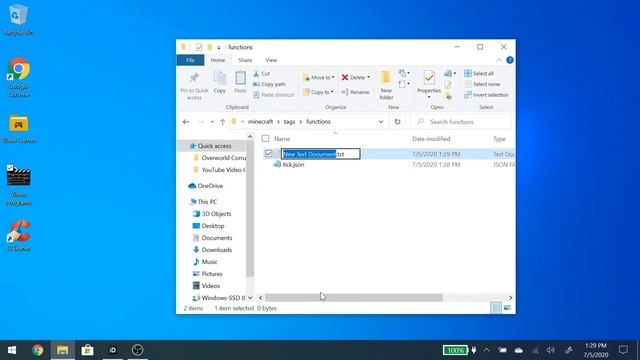Open OneDrive in navigation pane
This screenshot has width=640, height=360.
210,186
